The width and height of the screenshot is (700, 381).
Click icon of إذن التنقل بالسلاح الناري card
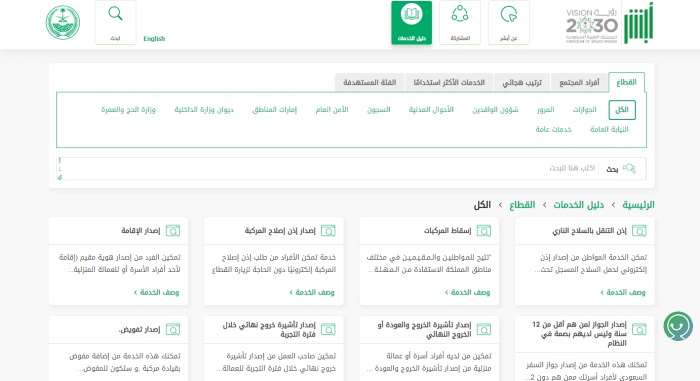pyautogui.click(x=639, y=231)
